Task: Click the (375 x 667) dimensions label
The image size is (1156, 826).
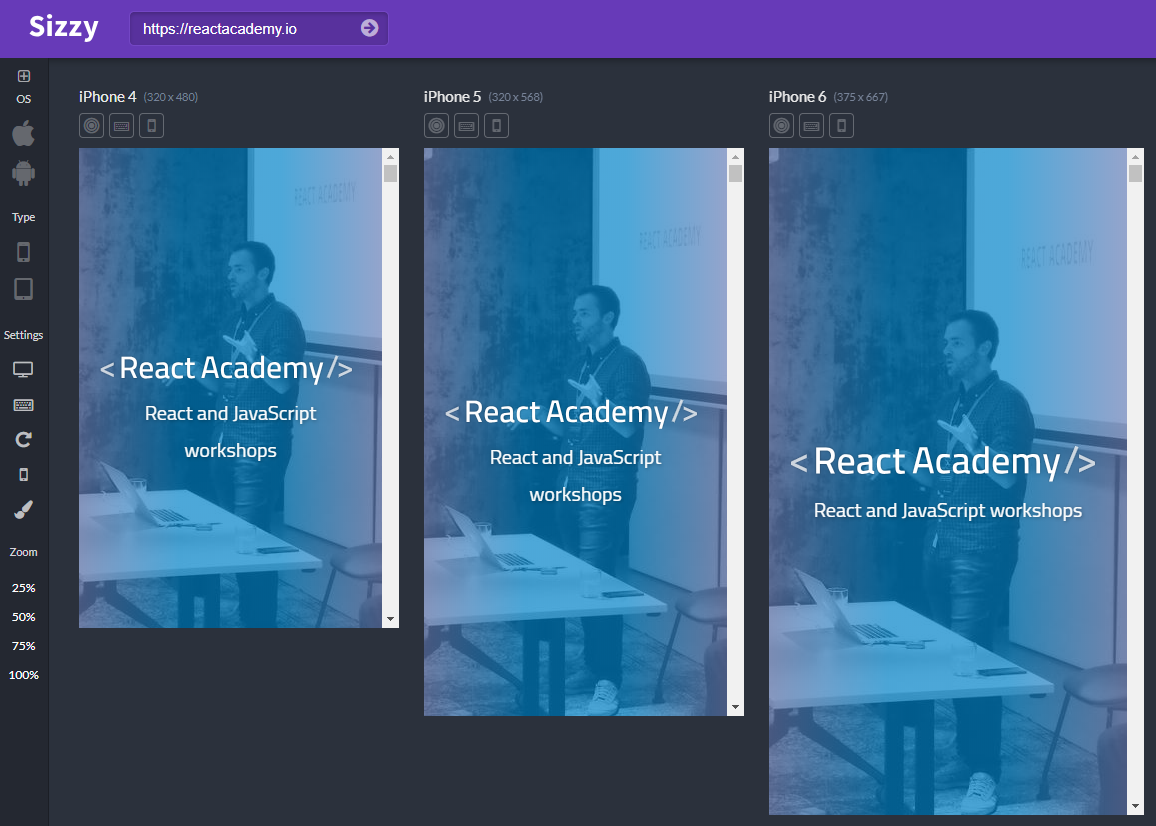Action: (860, 97)
